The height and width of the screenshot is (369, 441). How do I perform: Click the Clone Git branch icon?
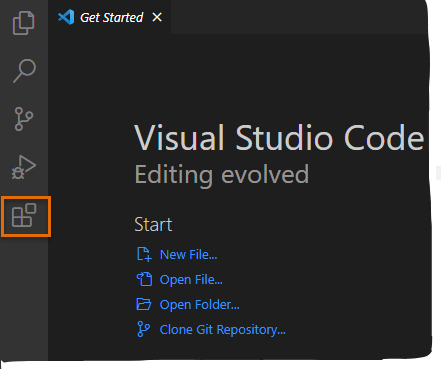point(143,329)
